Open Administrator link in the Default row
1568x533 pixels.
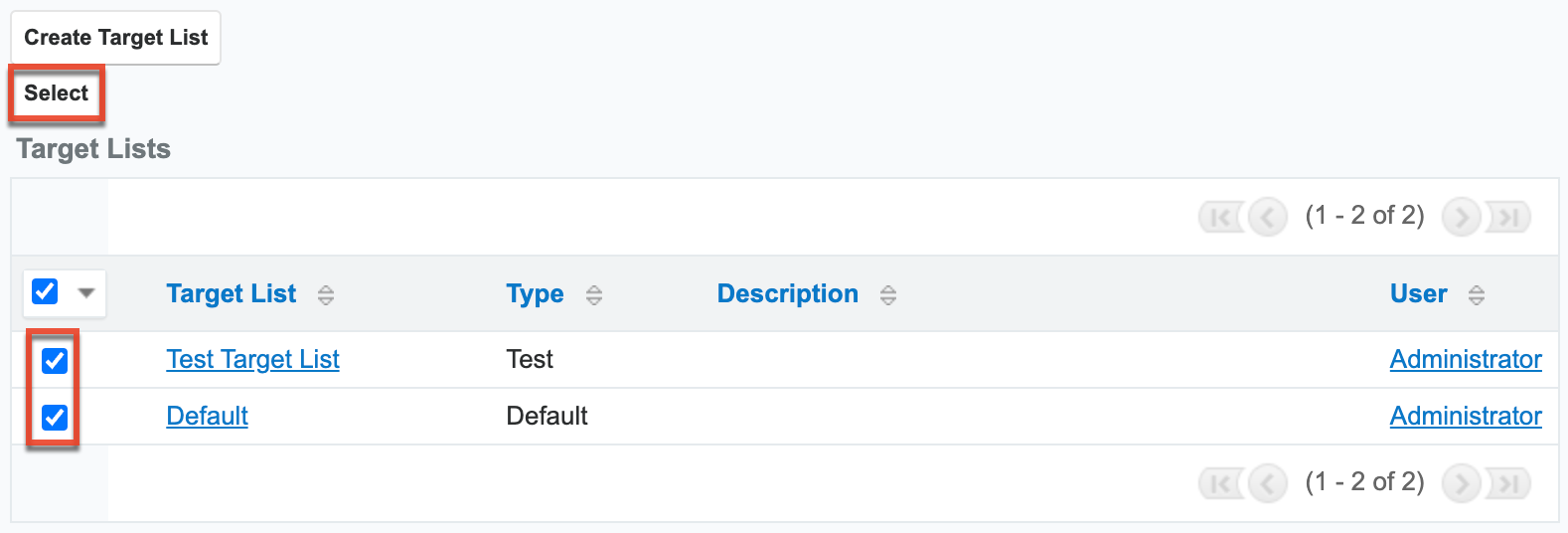pyautogui.click(x=1465, y=417)
